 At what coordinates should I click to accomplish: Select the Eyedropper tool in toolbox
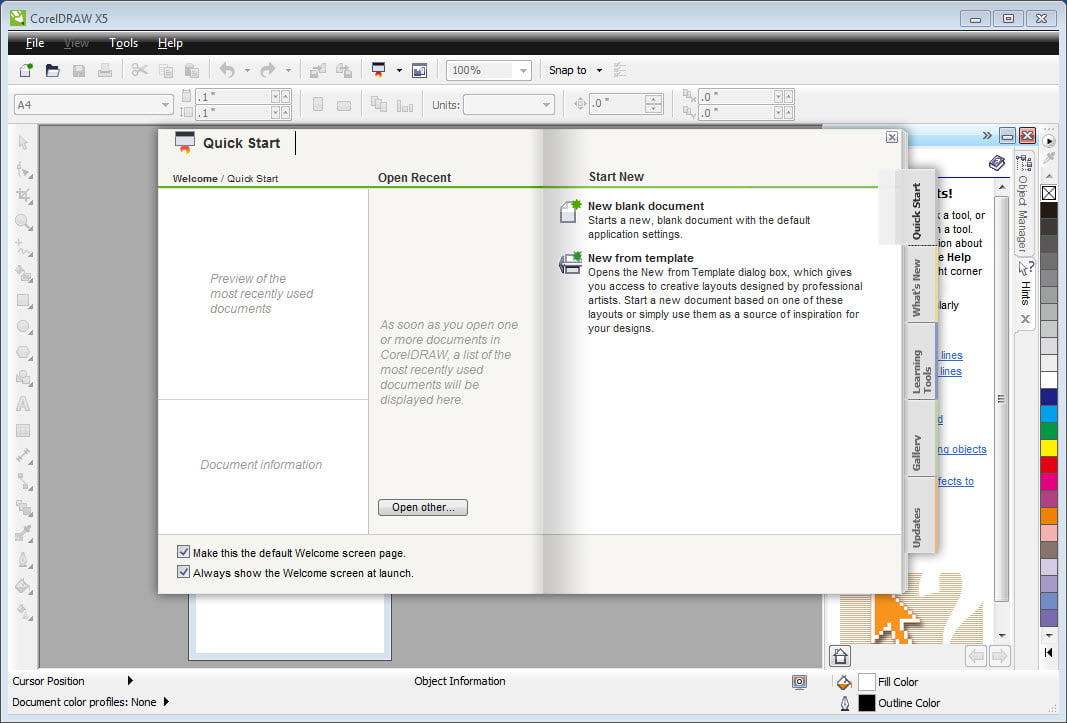[24, 534]
